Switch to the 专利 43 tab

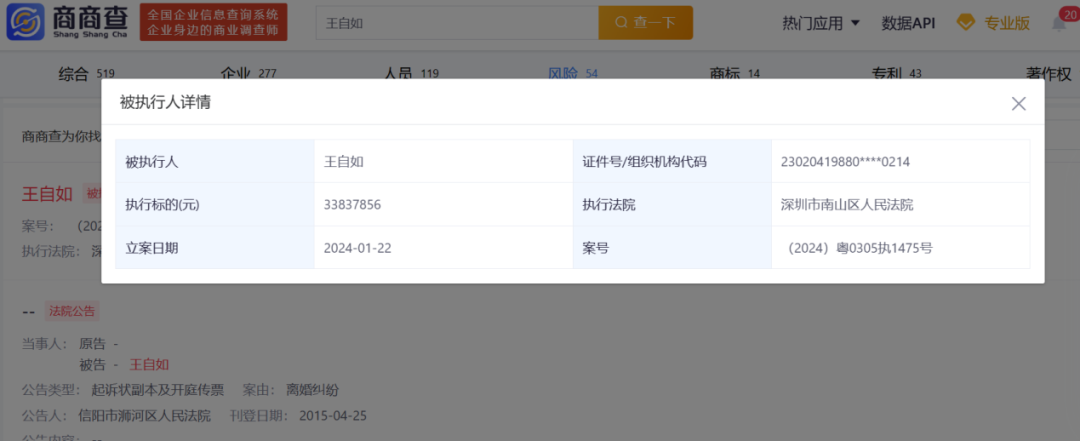pyautogui.click(x=897, y=74)
